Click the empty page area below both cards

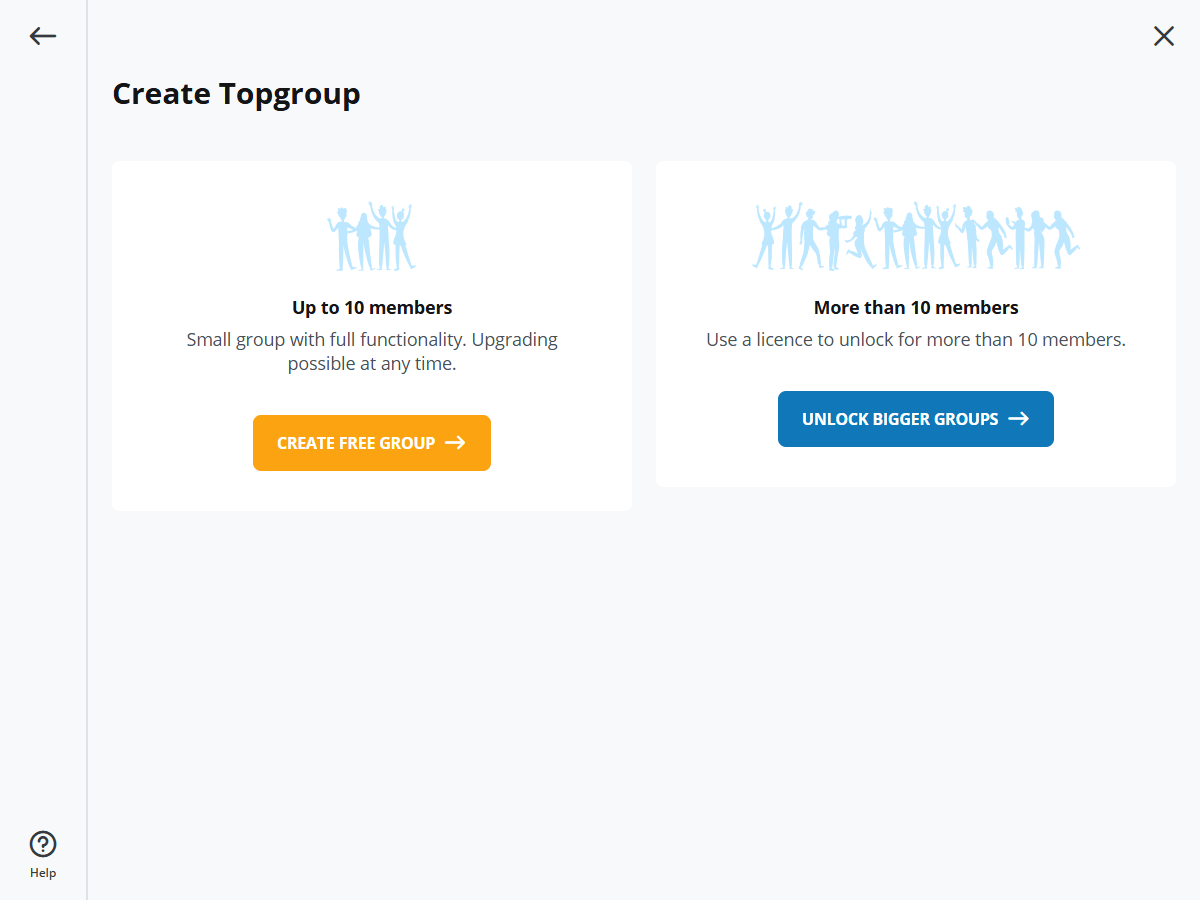point(640,700)
